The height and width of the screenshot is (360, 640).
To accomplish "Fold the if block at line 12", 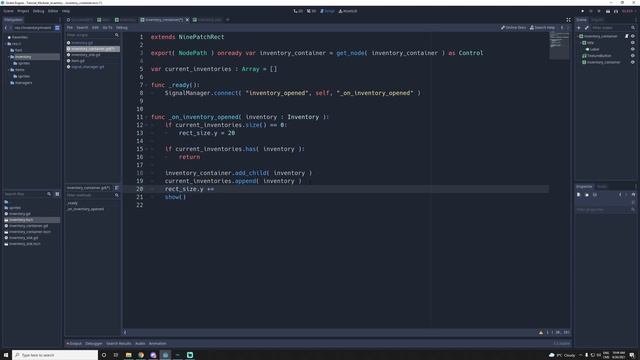I will (x=147, y=125).
